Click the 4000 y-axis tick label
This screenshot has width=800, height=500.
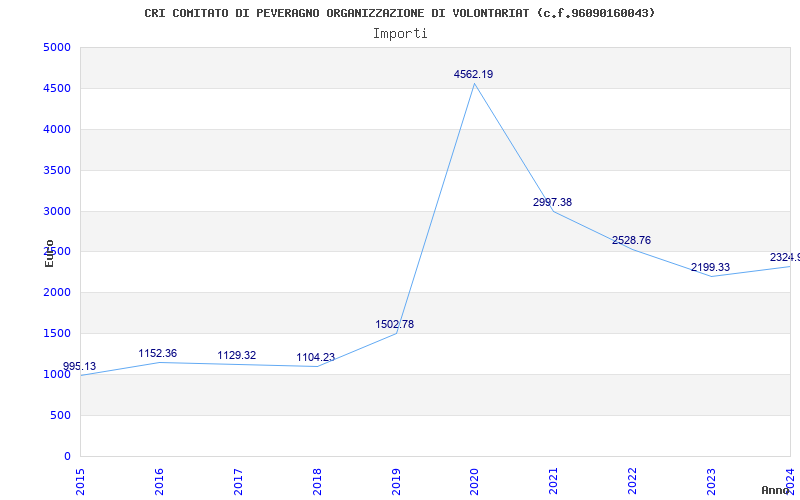pyautogui.click(x=57, y=129)
